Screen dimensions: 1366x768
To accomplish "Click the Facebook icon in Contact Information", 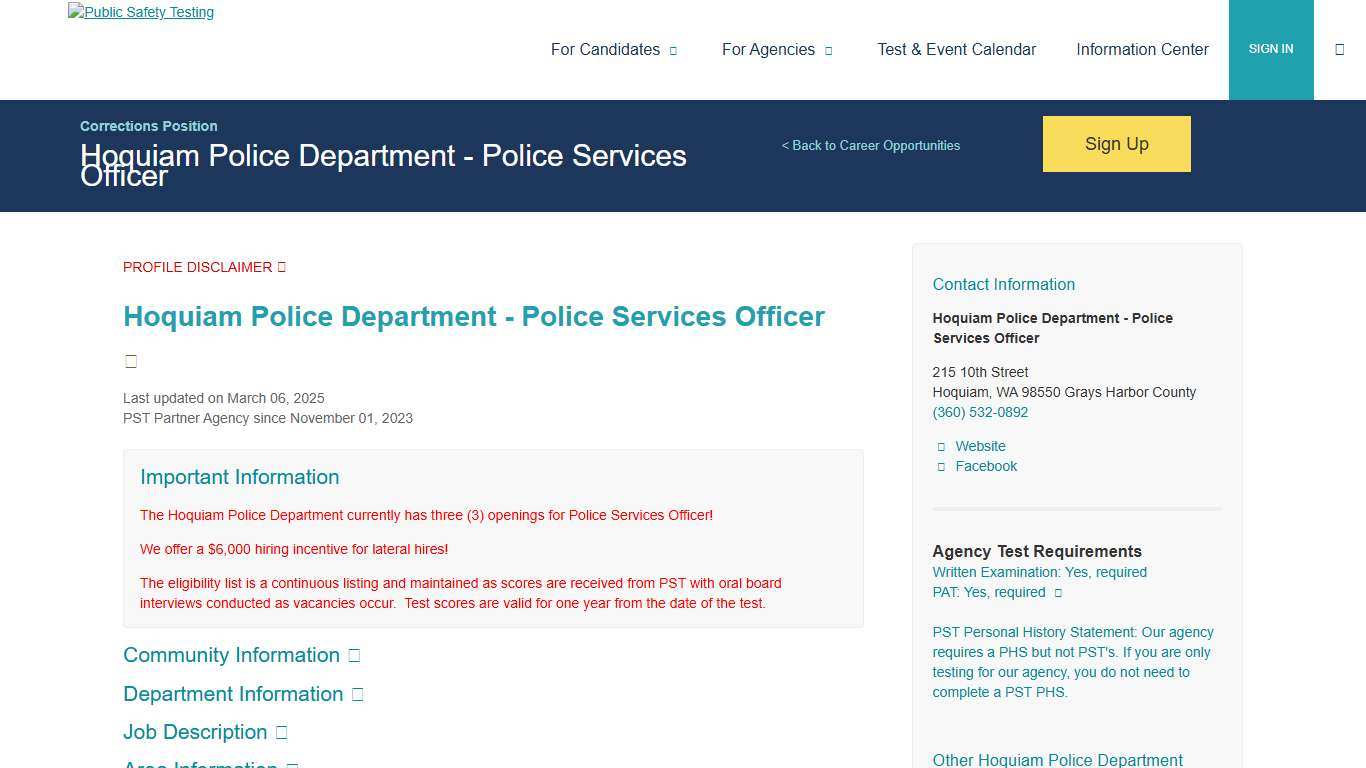I will [941, 466].
